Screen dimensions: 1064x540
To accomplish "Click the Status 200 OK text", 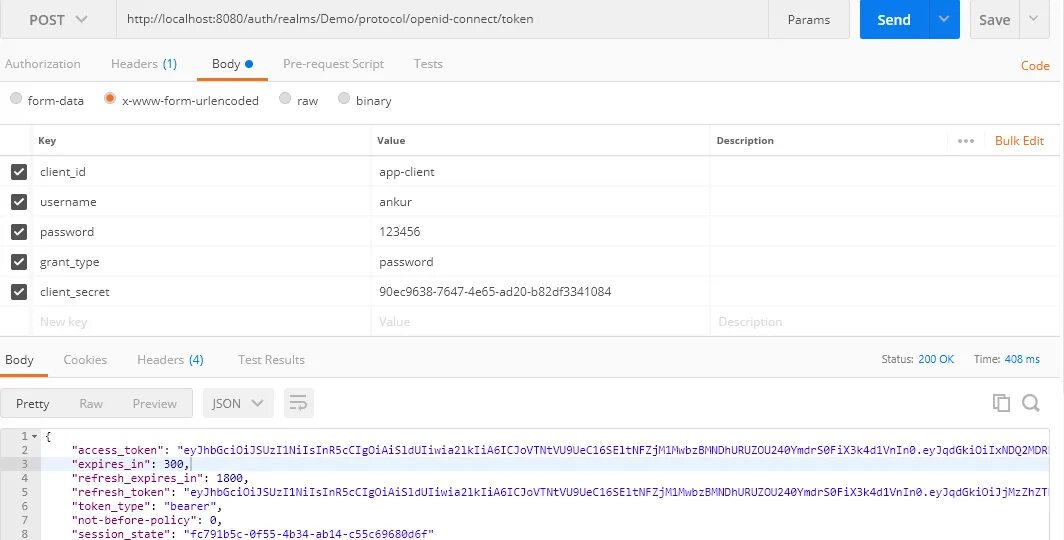I will (x=917, y=359).
